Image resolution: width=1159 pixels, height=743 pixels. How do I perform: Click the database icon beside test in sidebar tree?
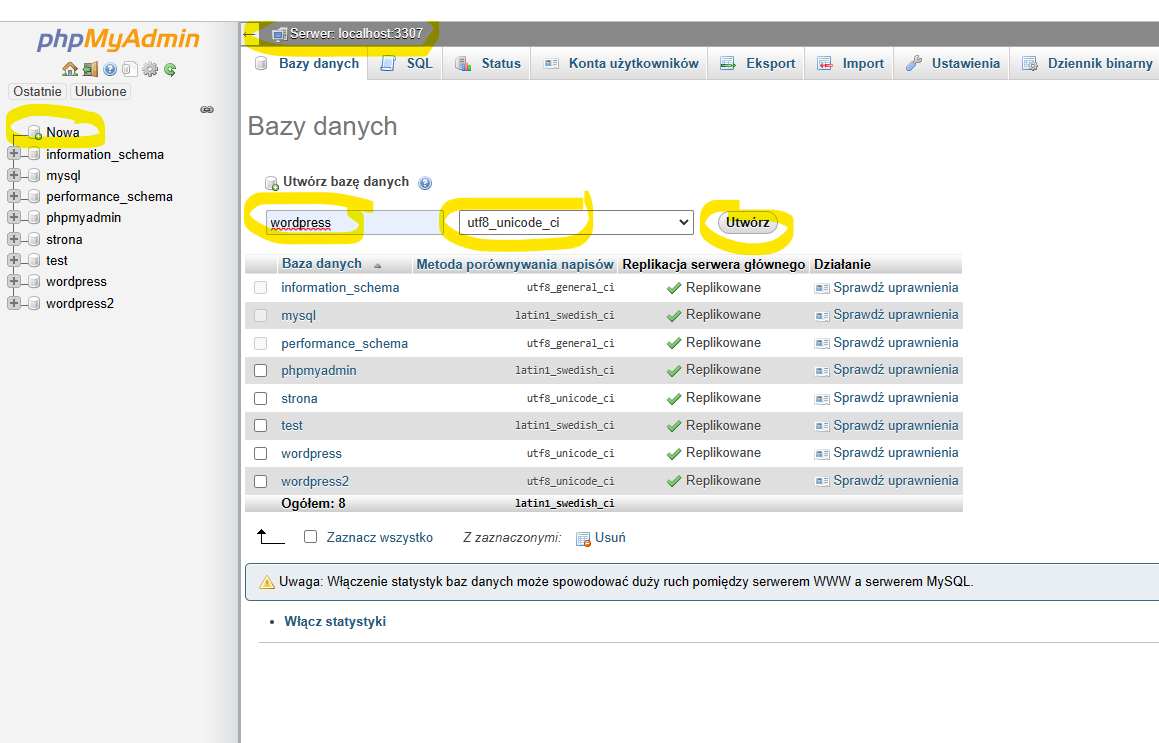34,261
